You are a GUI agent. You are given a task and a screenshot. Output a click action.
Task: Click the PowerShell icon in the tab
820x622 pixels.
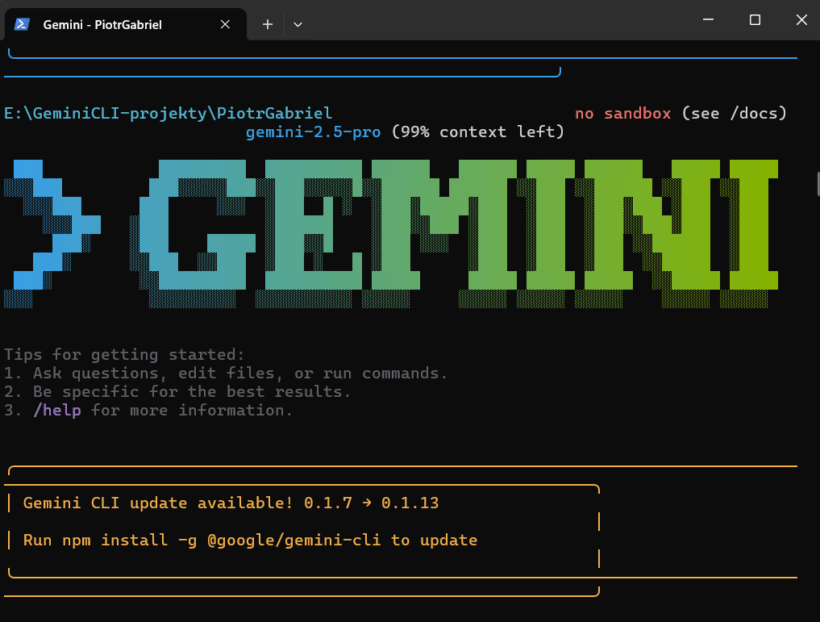pyautogui.click(x=21, y=25)
